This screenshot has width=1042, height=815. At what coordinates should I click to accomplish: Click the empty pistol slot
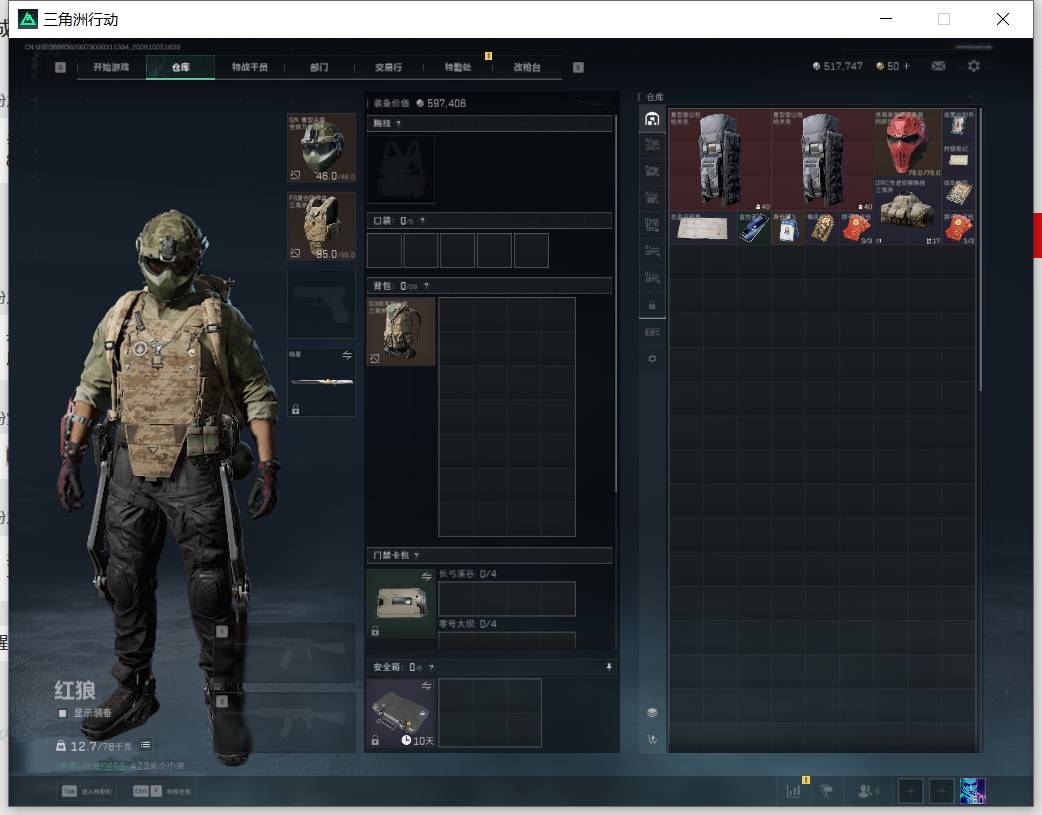[x=322, y=304]
